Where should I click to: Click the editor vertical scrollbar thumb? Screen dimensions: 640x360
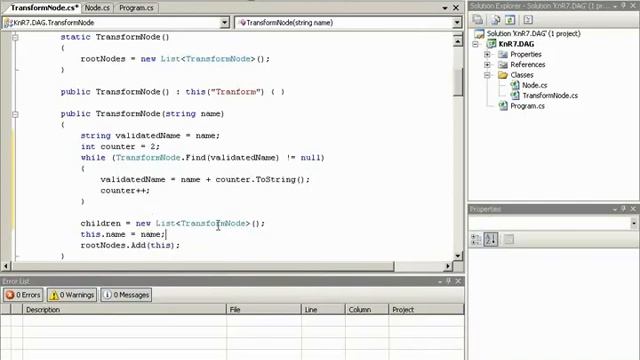click(x=458, y=82)
